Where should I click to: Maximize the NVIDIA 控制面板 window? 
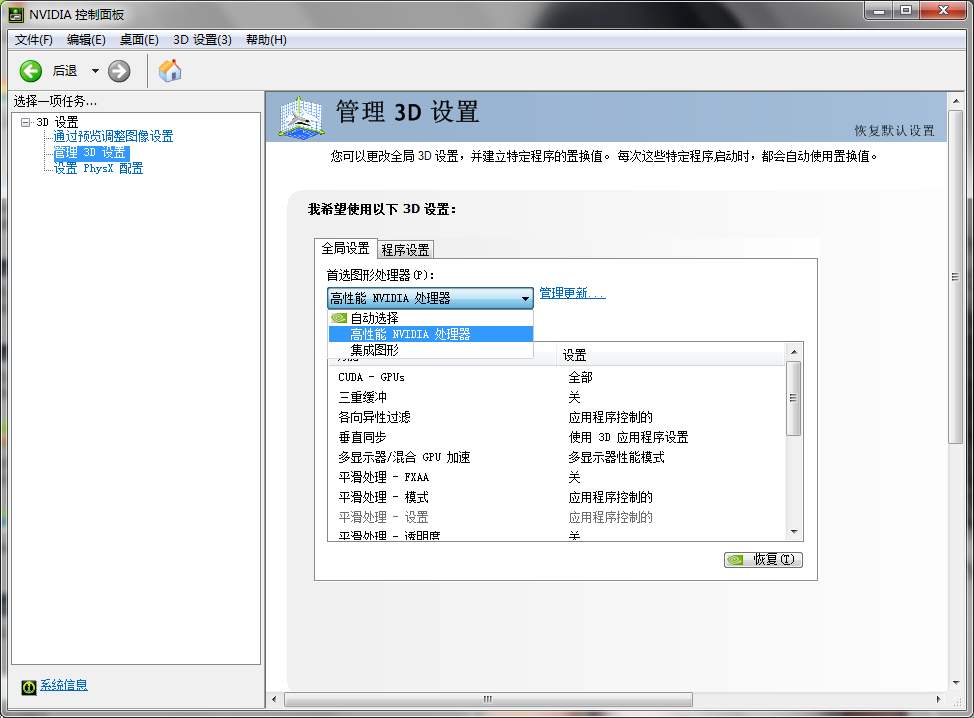click(x=906, y=10)
